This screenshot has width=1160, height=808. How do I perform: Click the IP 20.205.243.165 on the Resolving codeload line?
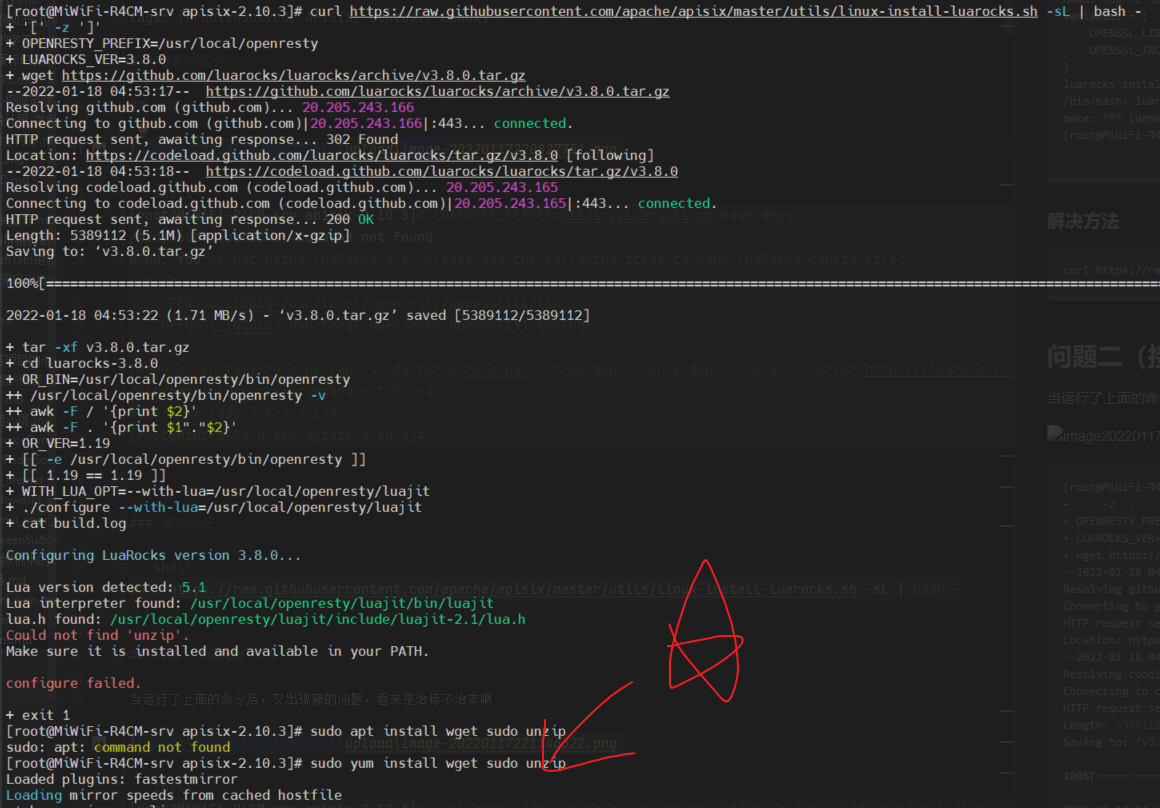(x=502, y=187)
